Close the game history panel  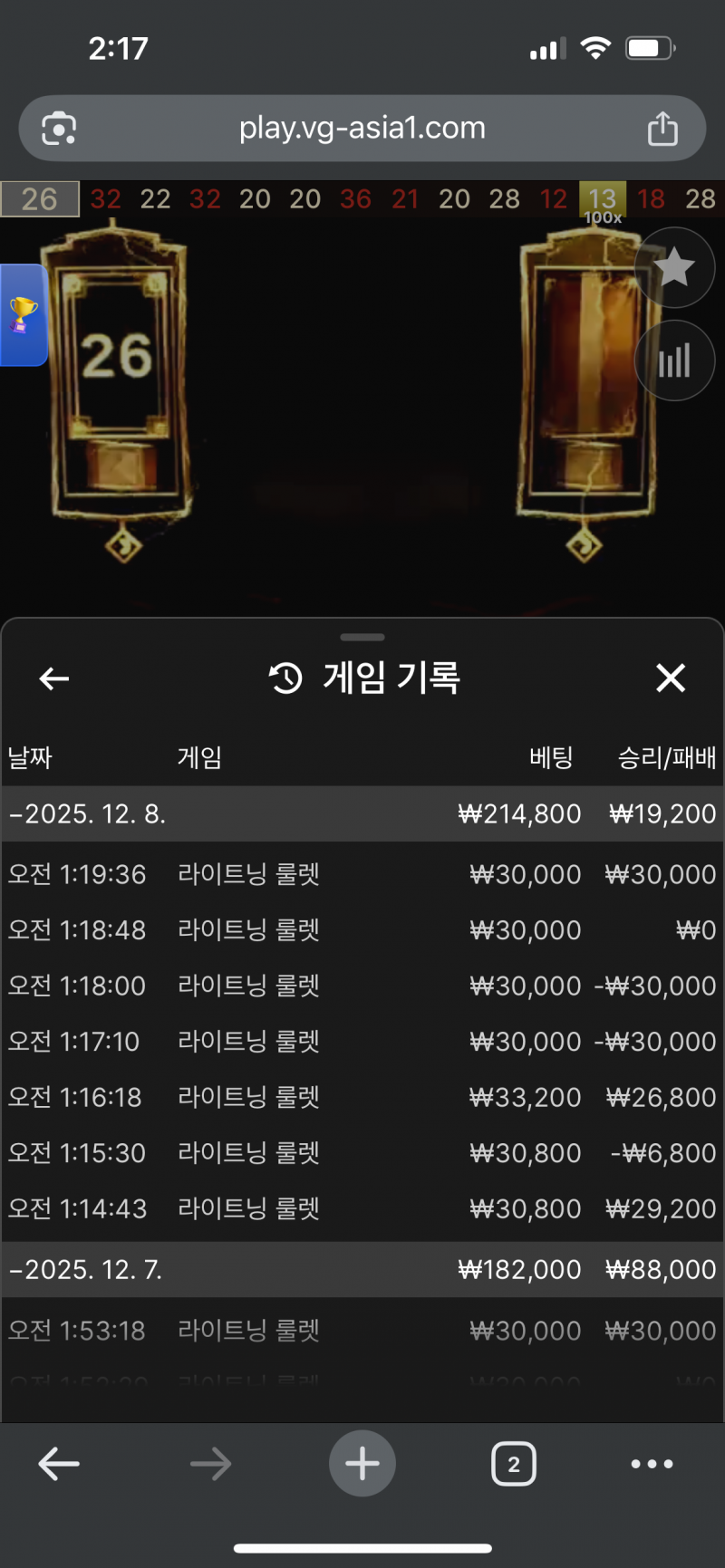pyautogui.click(x=671, y=678)
